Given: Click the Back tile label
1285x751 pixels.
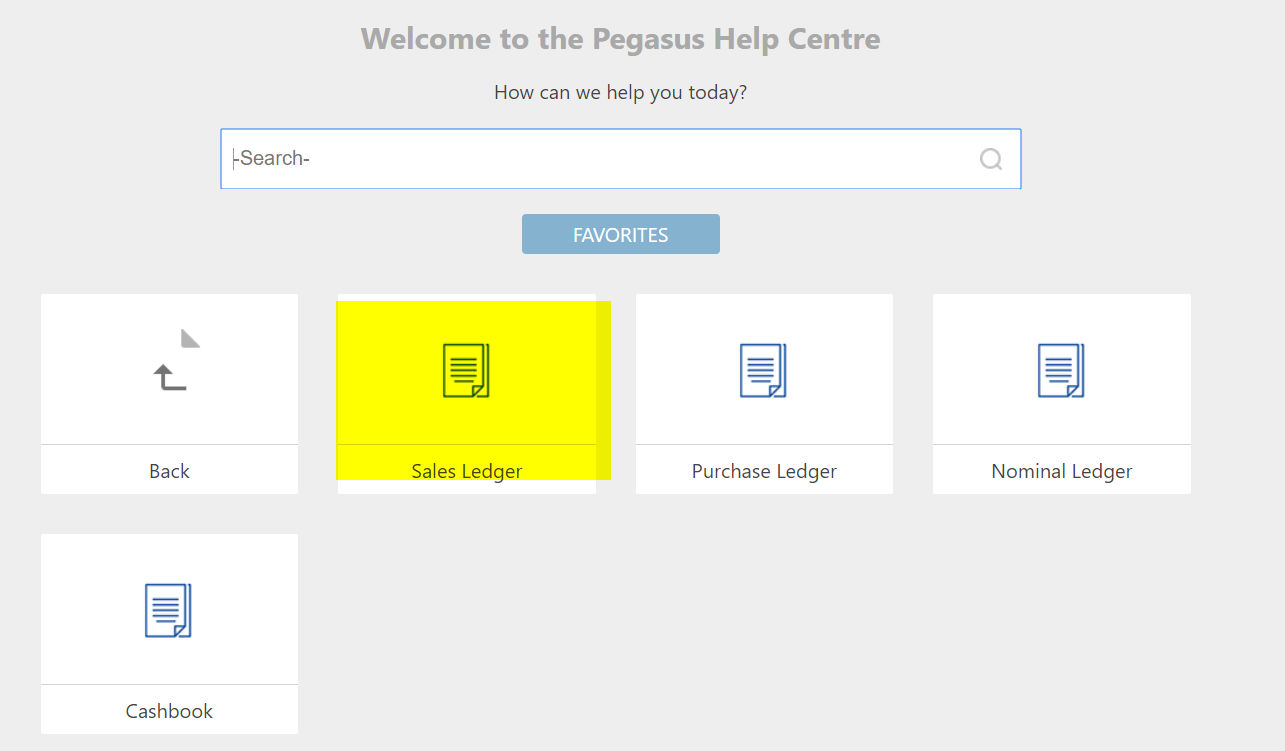Looking at the screenshot, I should pos(169,471).
